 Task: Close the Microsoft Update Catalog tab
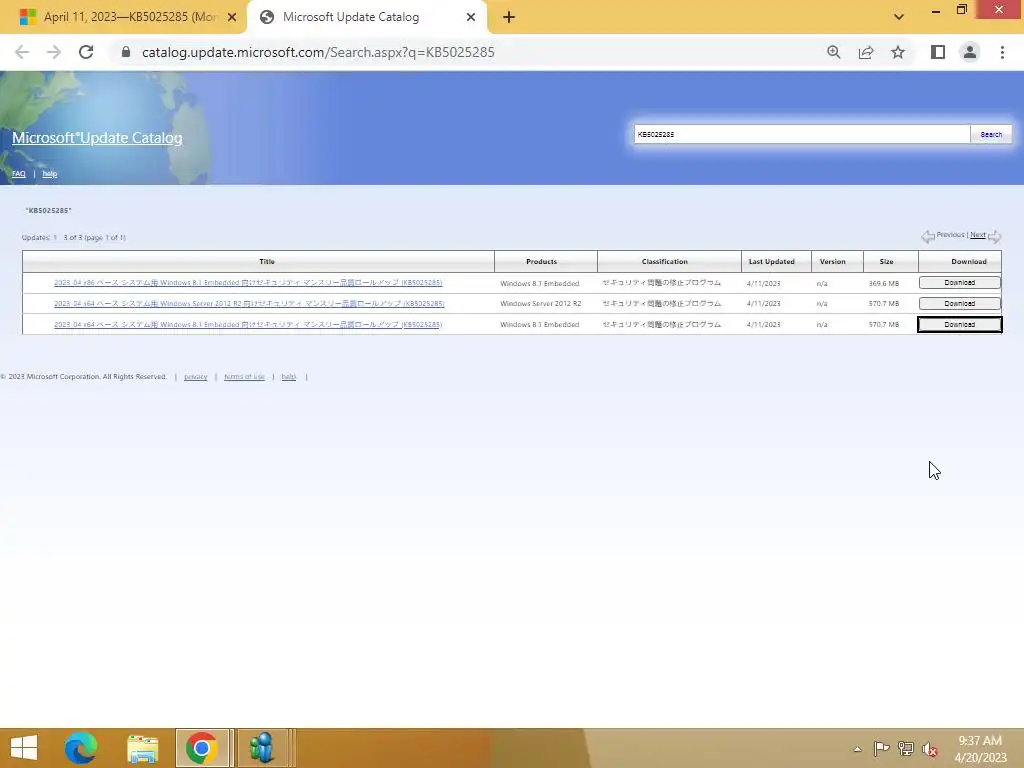[471, 17]
